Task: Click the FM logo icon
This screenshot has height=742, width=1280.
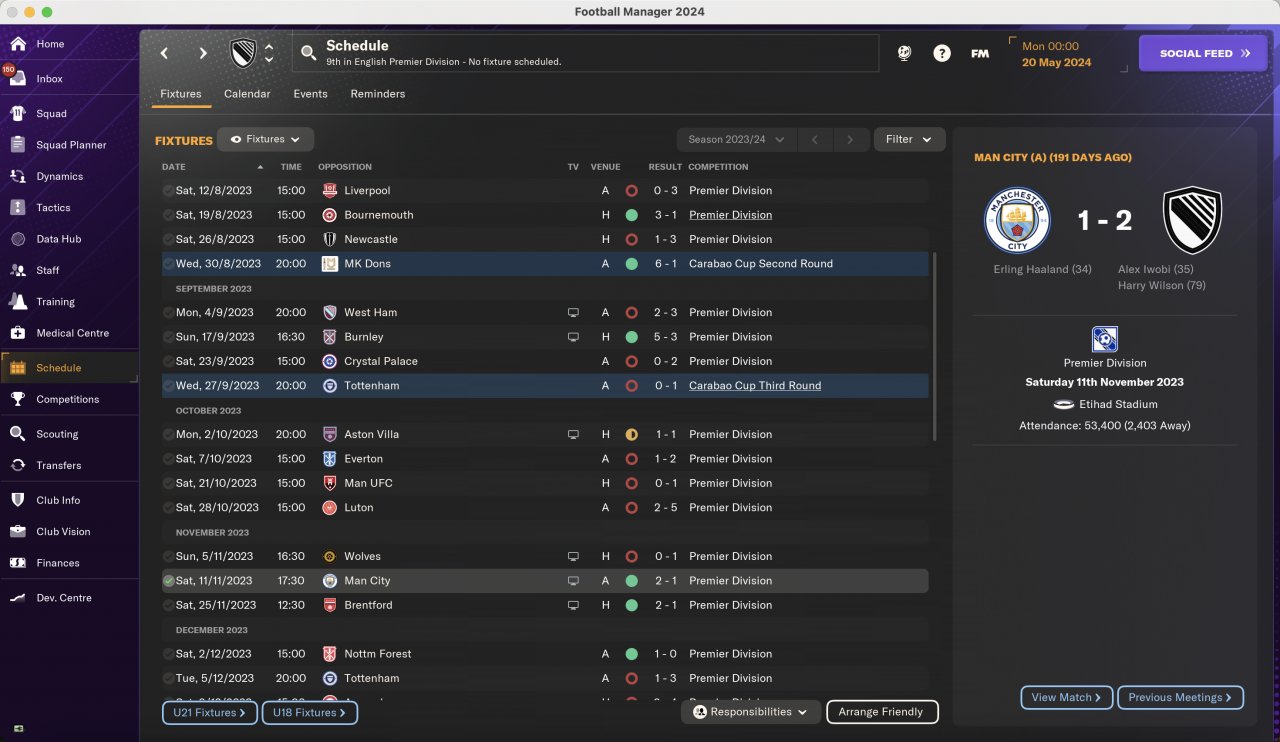Action: pos(980,54)
